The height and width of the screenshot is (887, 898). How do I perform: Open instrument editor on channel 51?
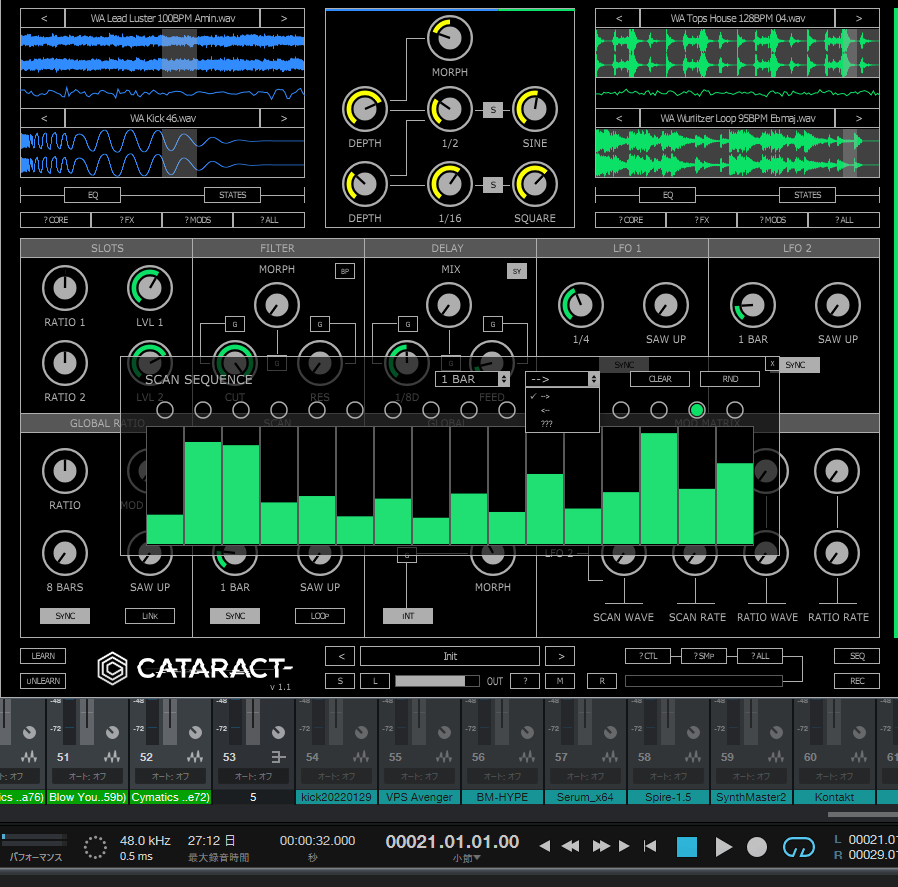coord(112,757)
